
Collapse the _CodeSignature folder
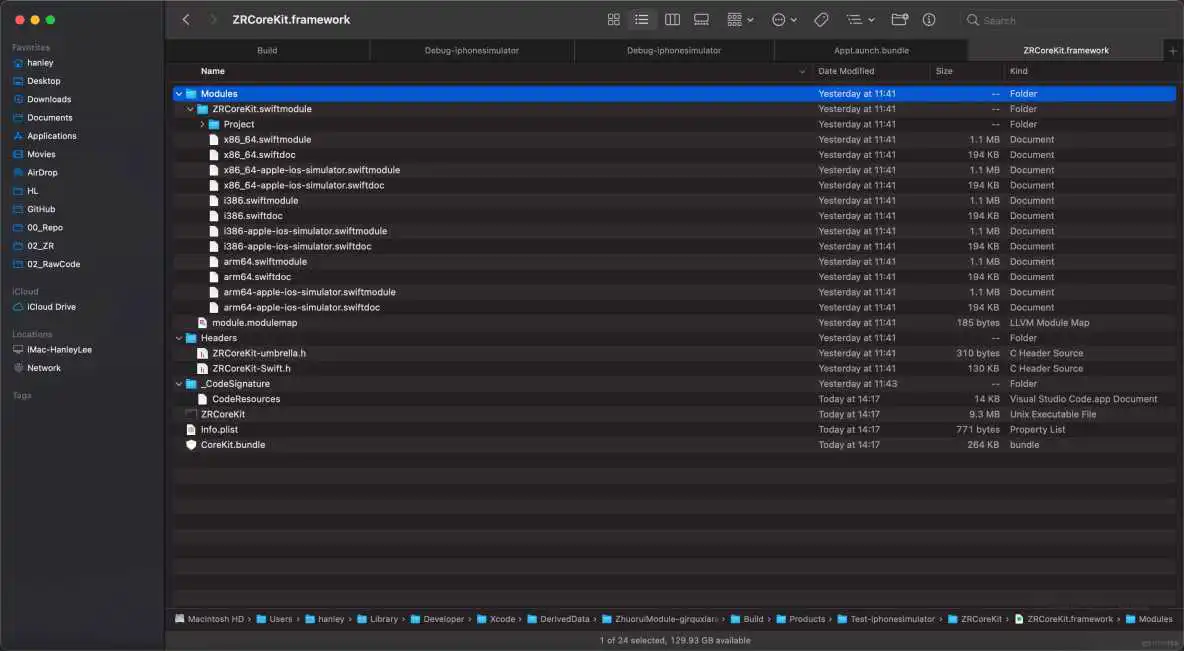click(179, 384)
